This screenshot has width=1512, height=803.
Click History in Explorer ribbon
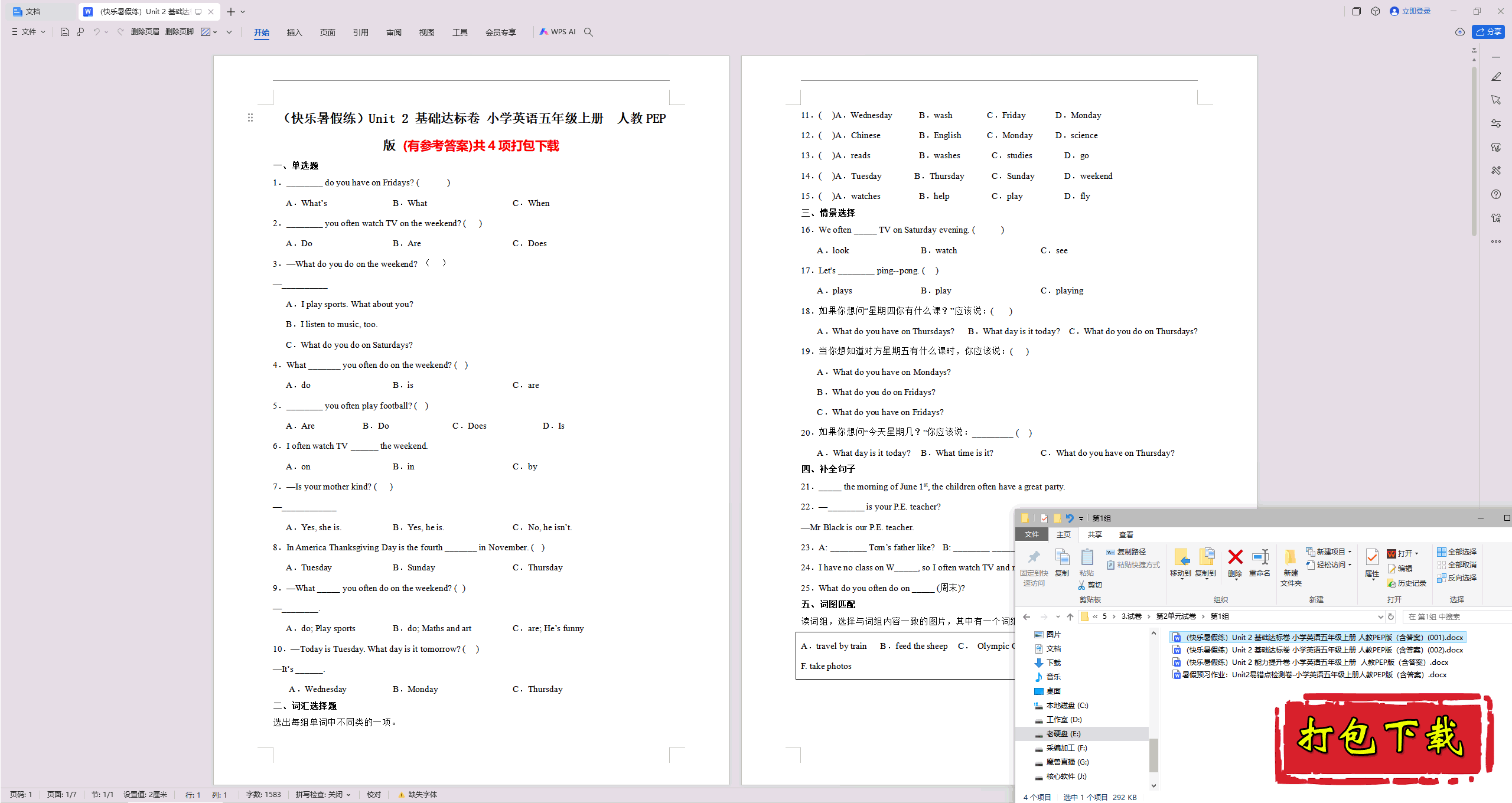[1407, 583]
